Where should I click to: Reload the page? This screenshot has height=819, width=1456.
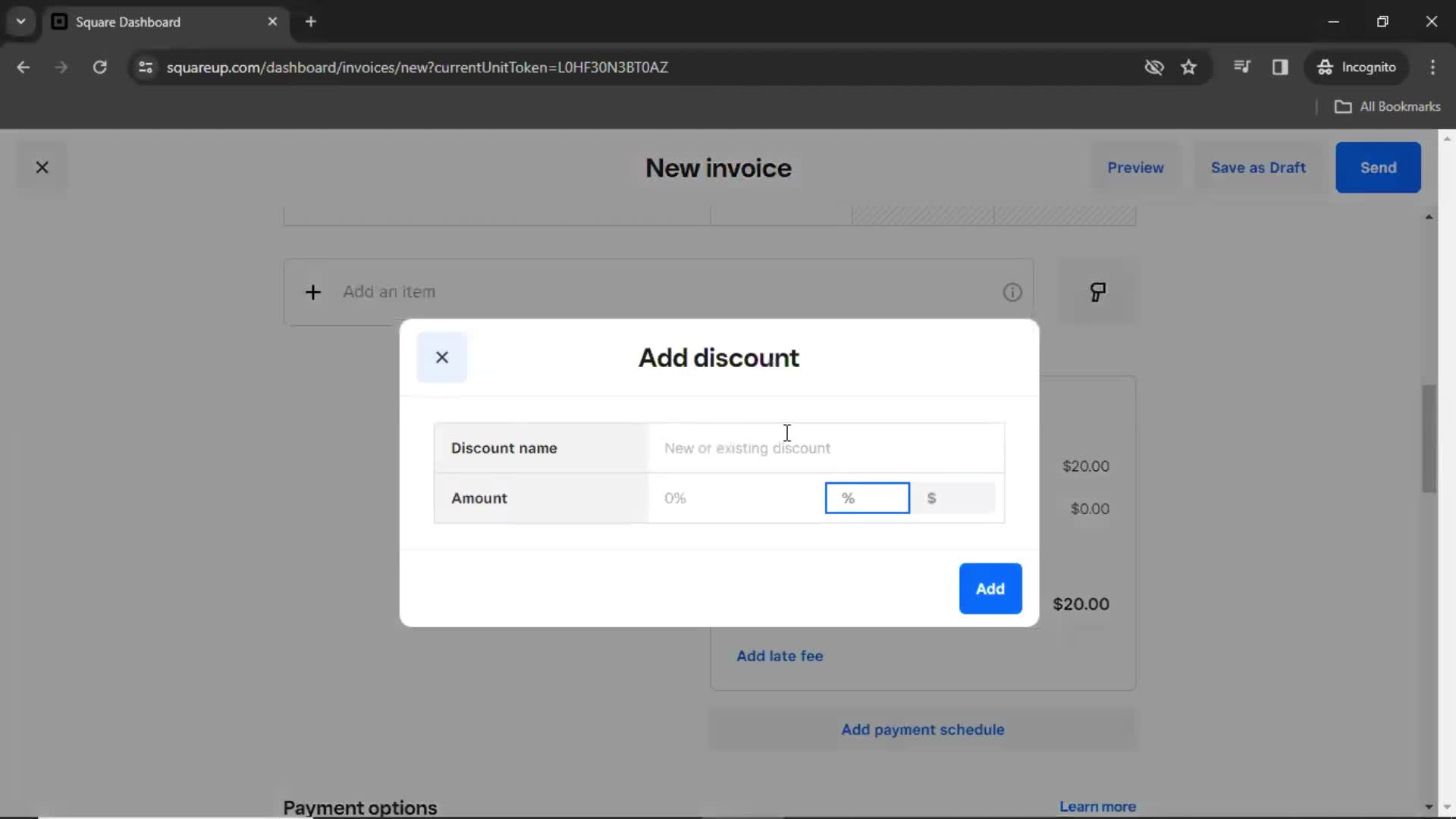pyautogui.click(x=99, y=67)
